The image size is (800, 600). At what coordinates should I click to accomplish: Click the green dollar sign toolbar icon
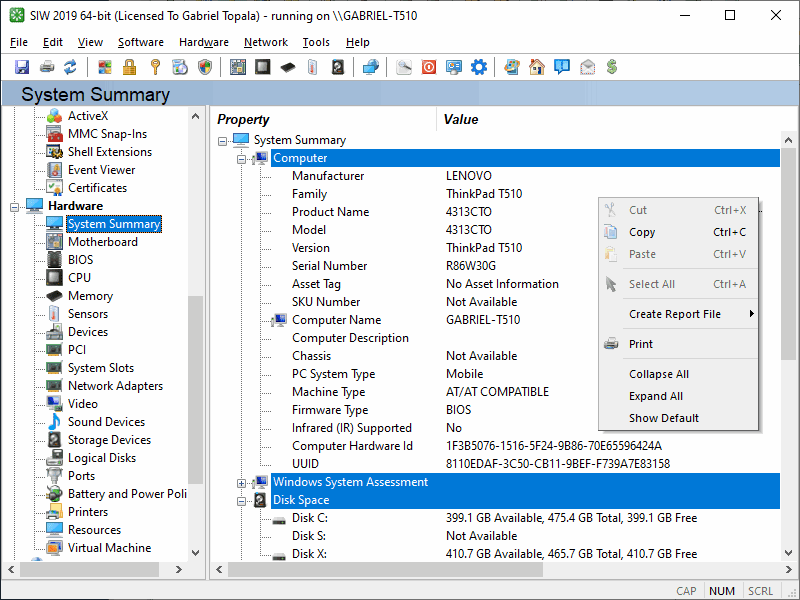tap(612, 67)
